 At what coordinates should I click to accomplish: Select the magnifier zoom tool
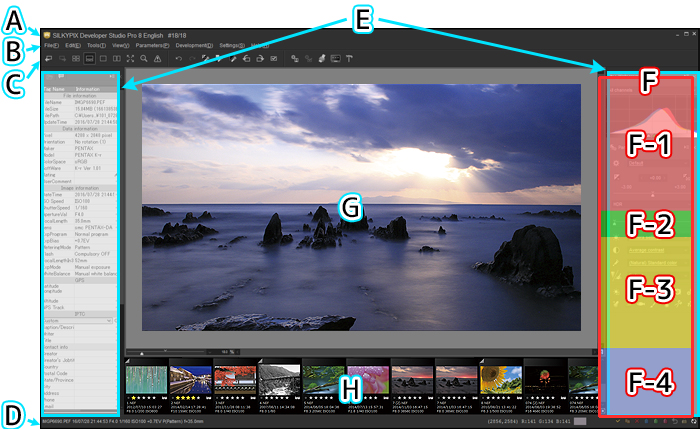(x=145, y=60)
